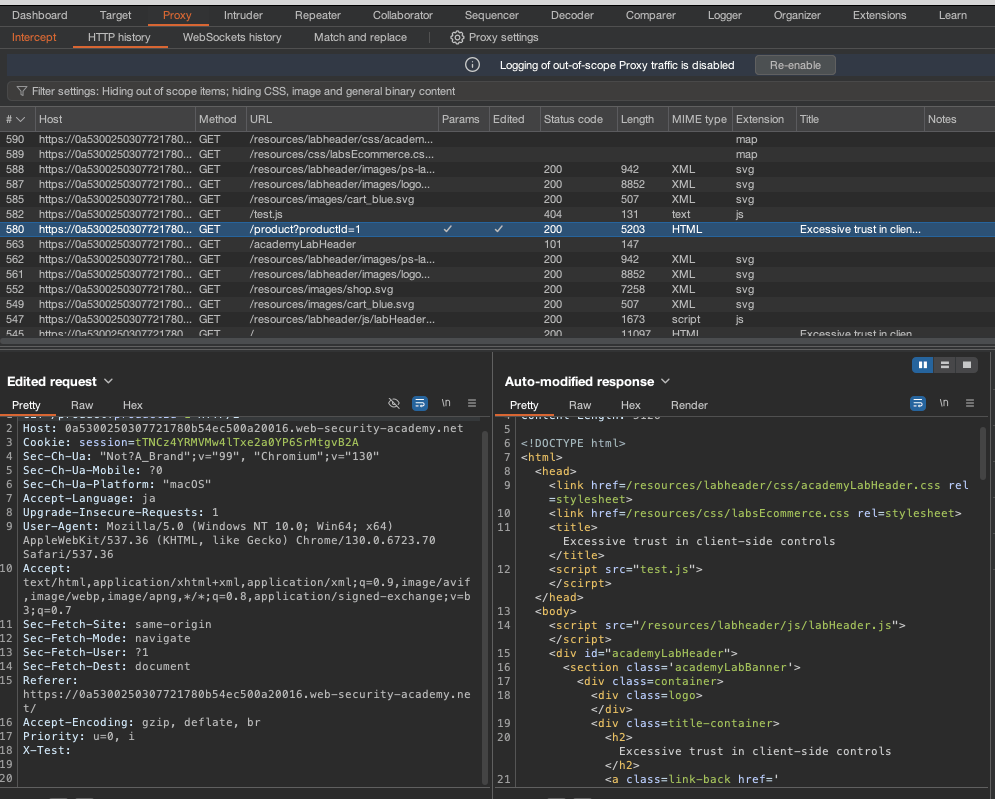995x799 pixels.
Task: Click the response pane vertical scrollbar
Action: point(983,454)
